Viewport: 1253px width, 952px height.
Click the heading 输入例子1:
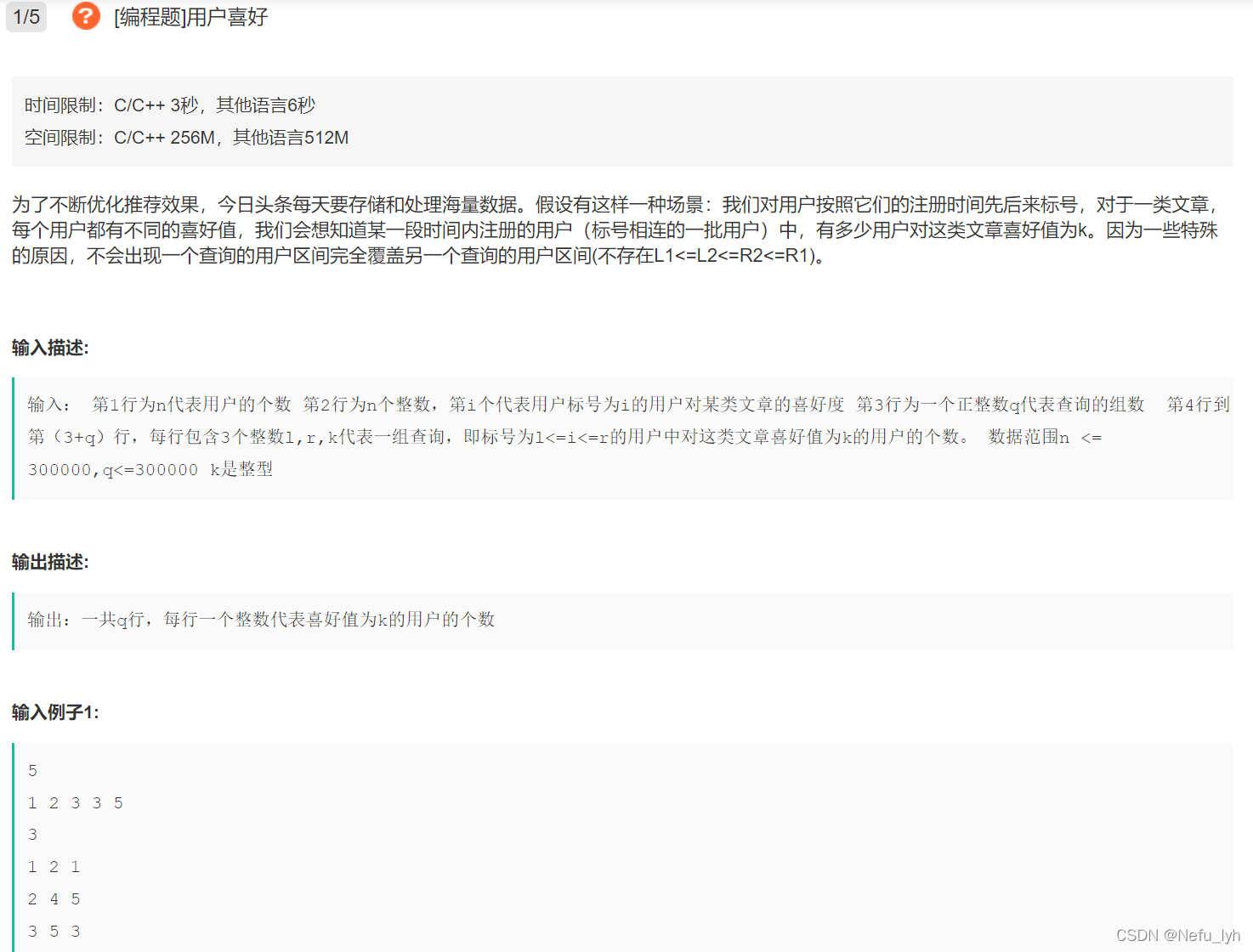click(55, 712)
